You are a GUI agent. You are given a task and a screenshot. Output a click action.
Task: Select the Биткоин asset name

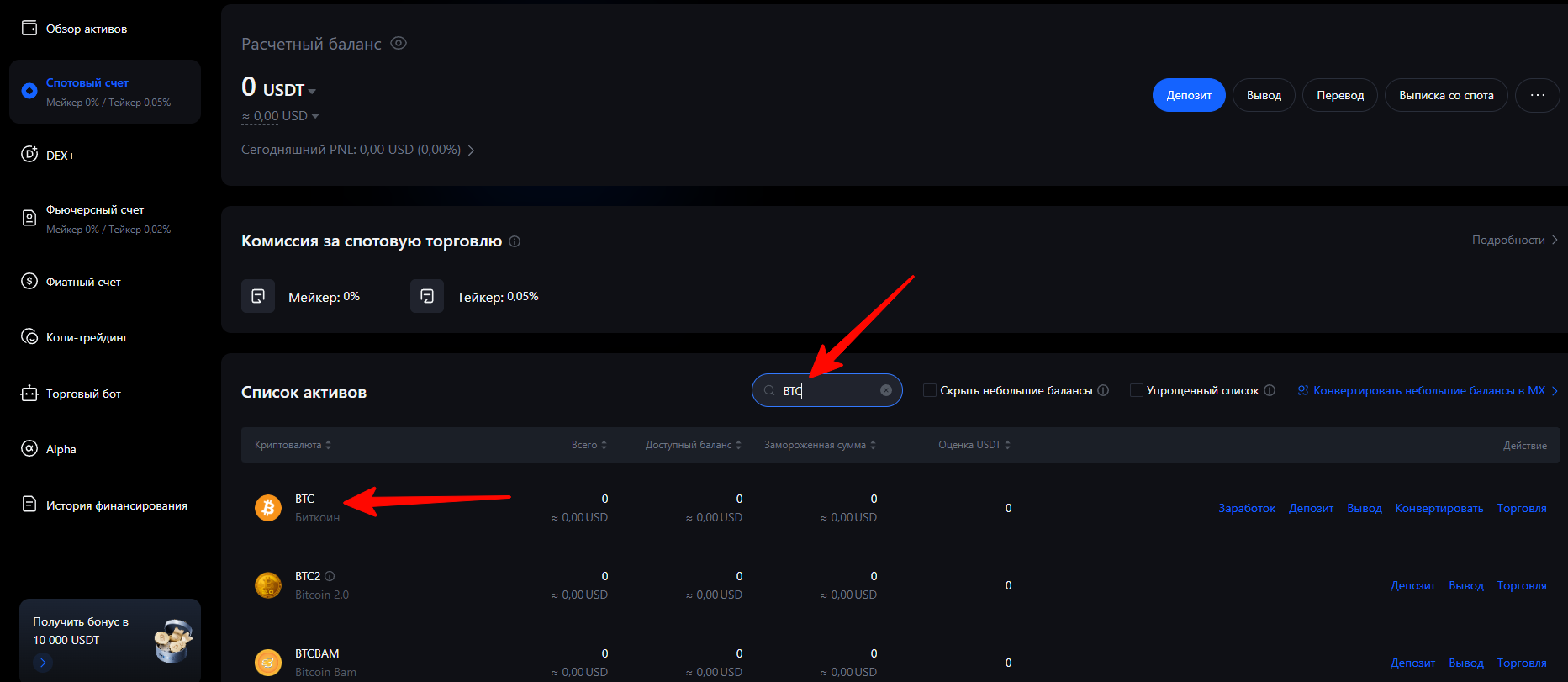(x=317, y=517)
